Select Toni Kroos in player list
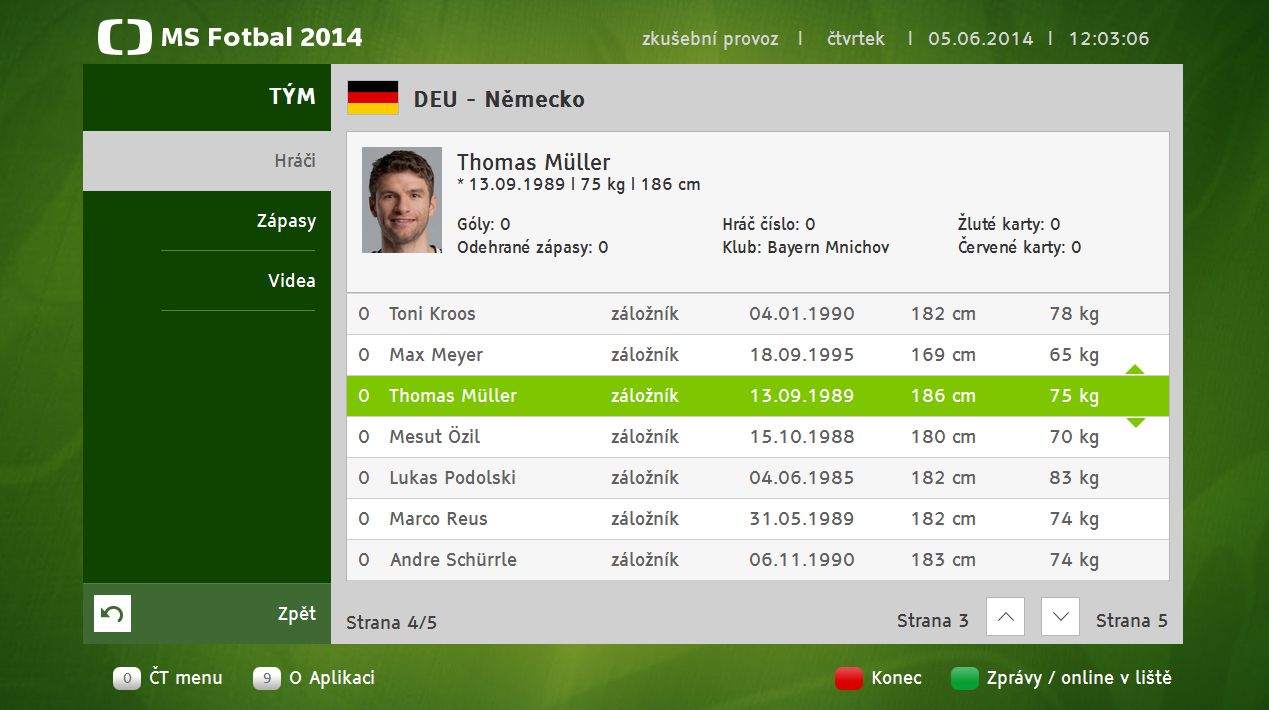Image resolution: width=1269 pixels, height=710 pixels. click(x=432, y=314)
